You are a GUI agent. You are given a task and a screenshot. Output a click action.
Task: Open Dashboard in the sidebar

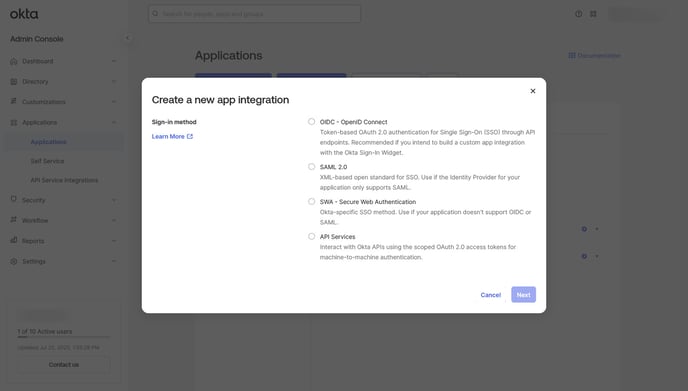click(x=38, y=61)
